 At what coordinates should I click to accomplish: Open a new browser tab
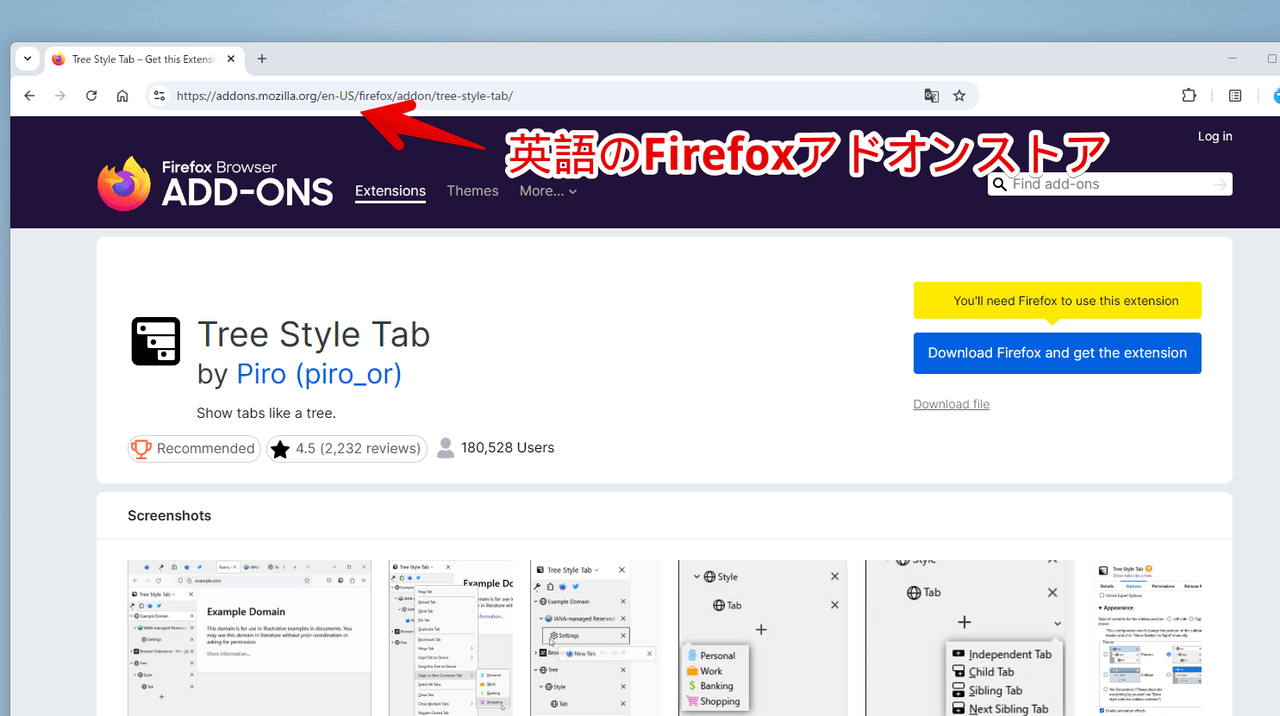[x=262, y=59]
